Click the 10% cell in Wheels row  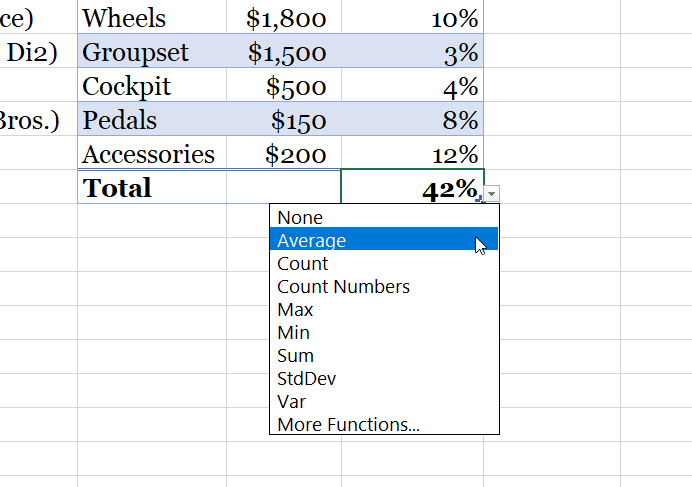pyautogui.click(x=412, y=17)
